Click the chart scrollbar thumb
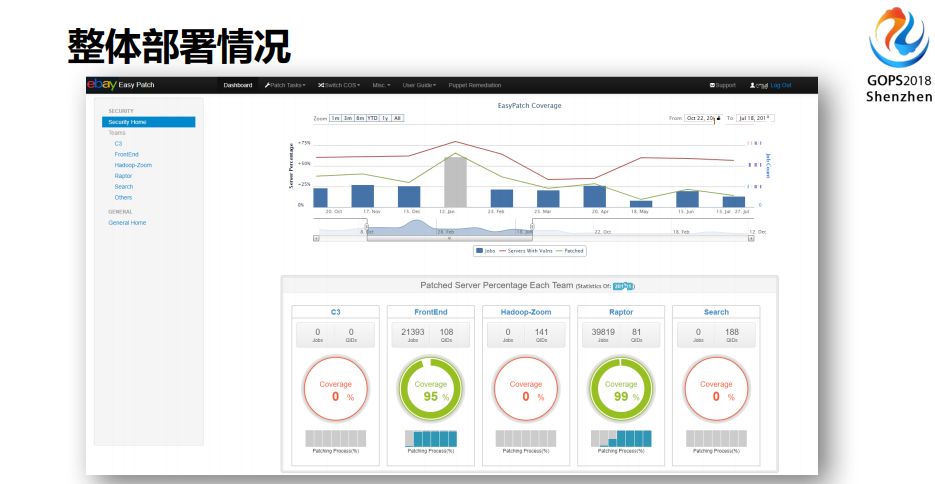 point(450,238)
